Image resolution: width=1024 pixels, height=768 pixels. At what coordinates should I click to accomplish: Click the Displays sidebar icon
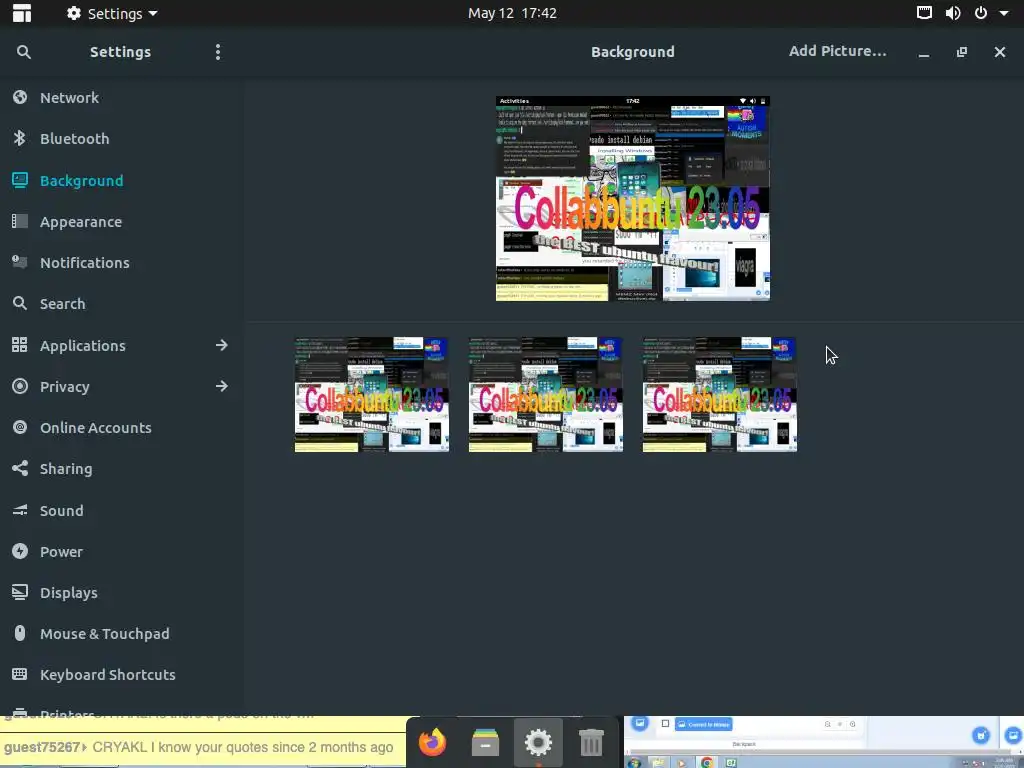(x=20, y=592)
